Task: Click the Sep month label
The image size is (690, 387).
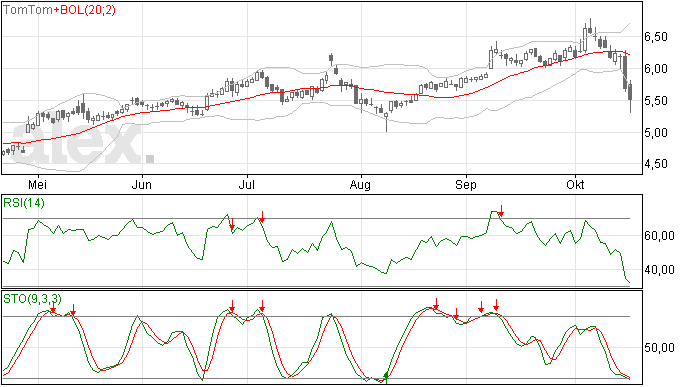Action: click(466, 185)
